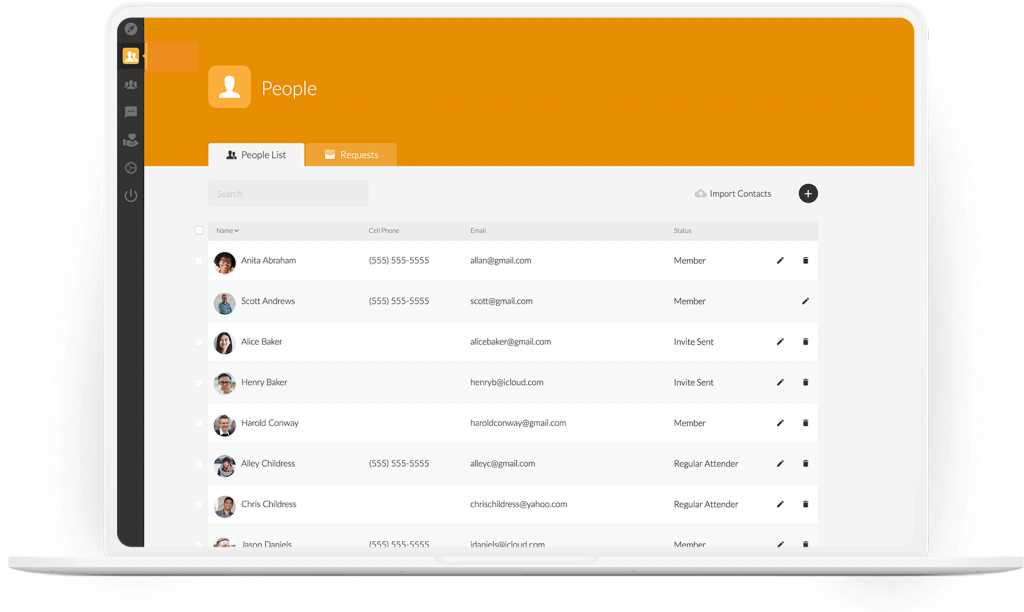Screen dimensions: 1024x612
Task: Click the Import Contacts cloud icon
Action: pyautogui.click(x=701, y=193)
